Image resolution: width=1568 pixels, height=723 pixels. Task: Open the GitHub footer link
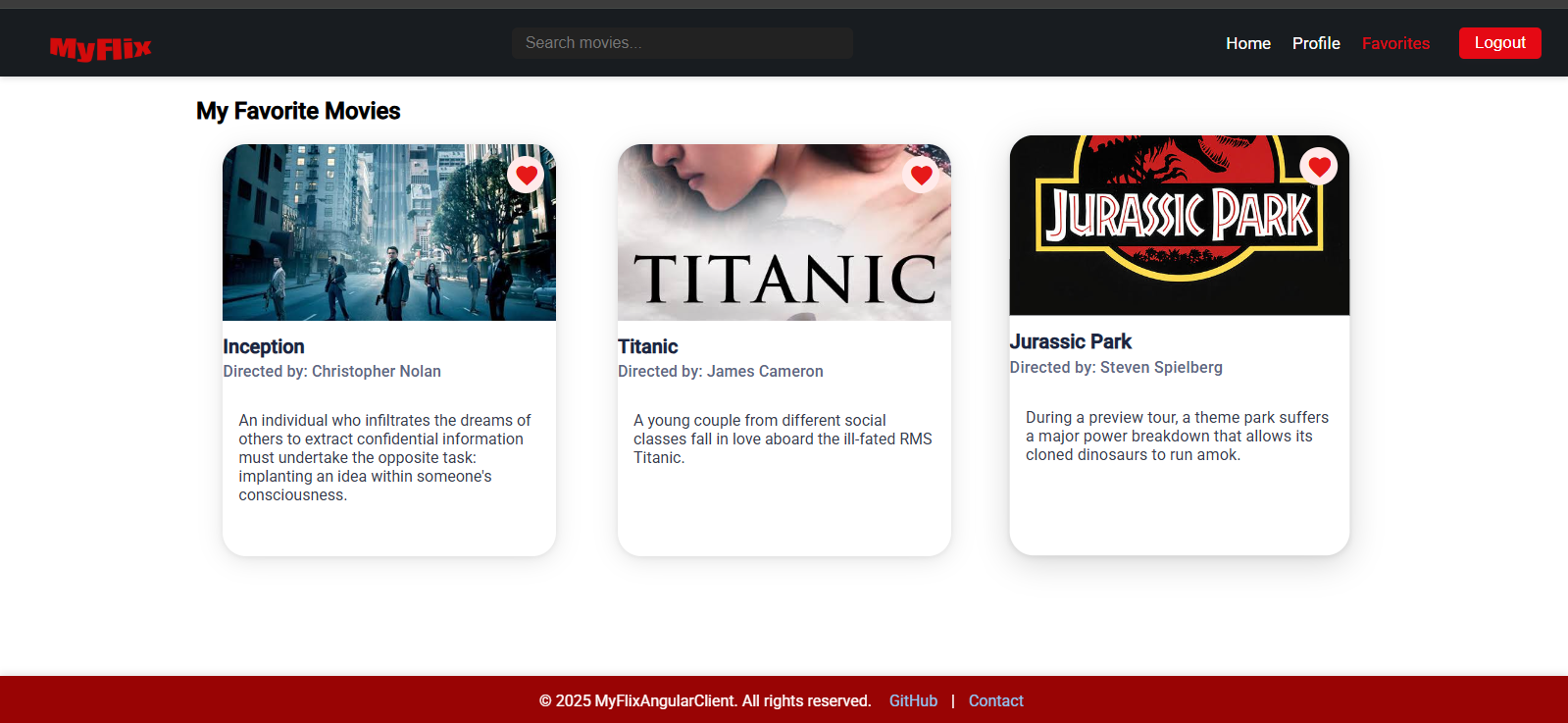913,700
